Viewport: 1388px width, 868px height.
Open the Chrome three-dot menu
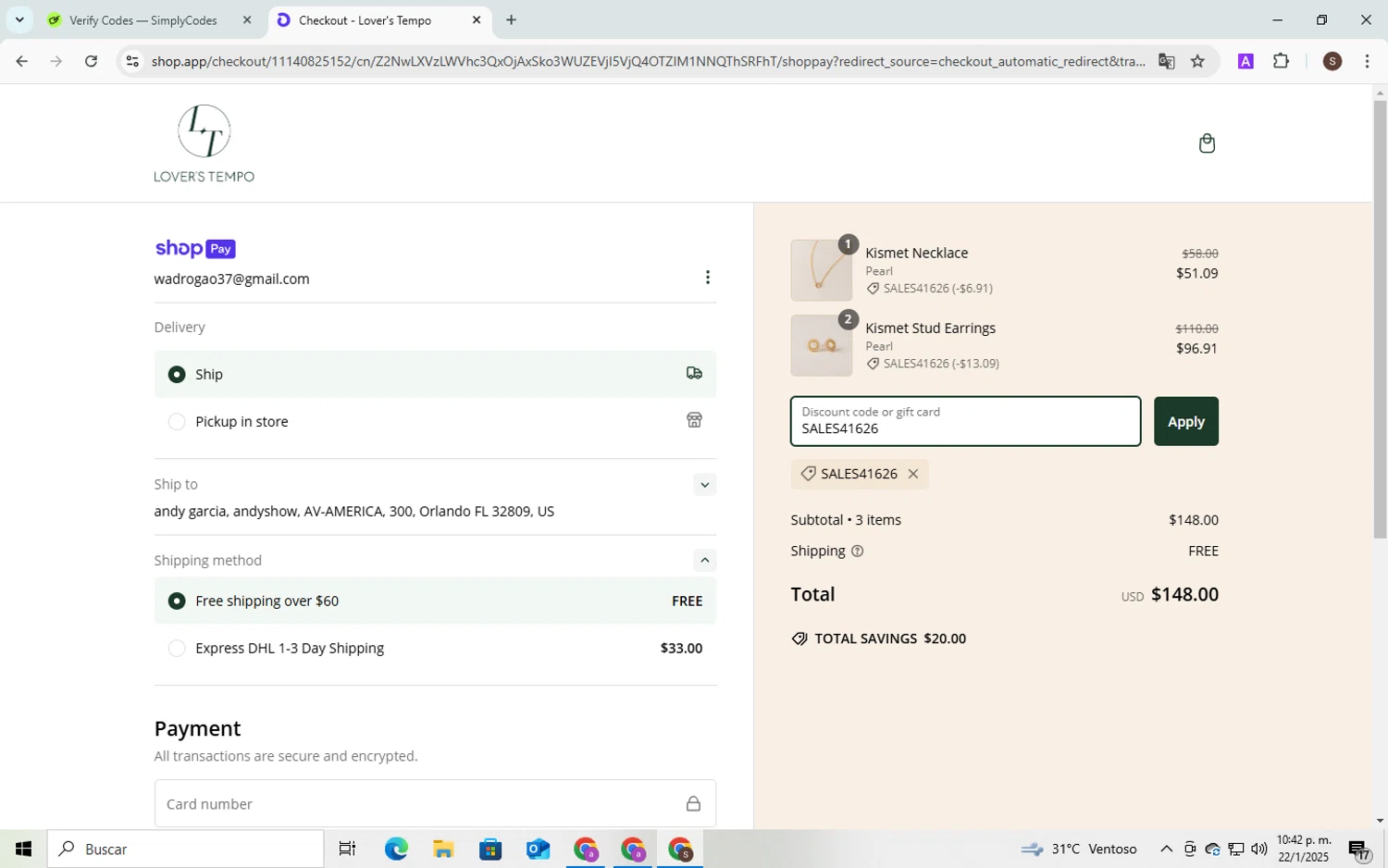pyautogui.click(x=1367, y=61)
